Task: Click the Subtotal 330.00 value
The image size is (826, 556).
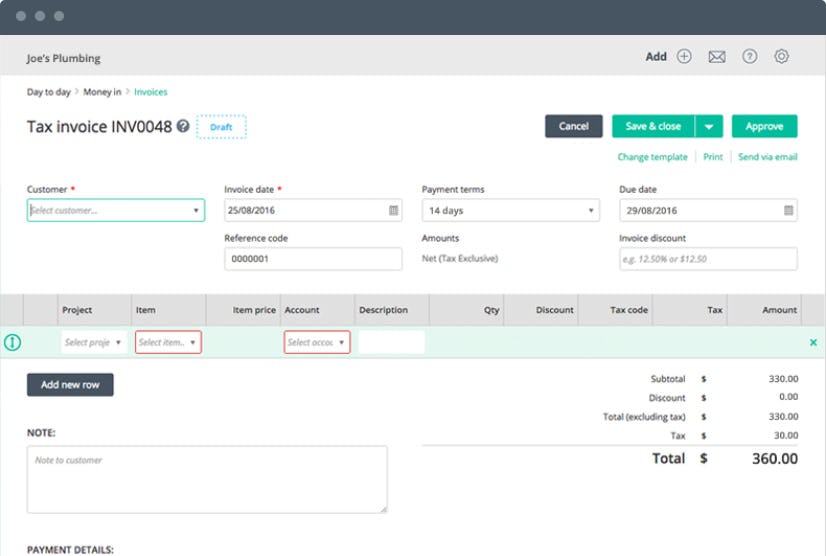Action: point(783,378)
